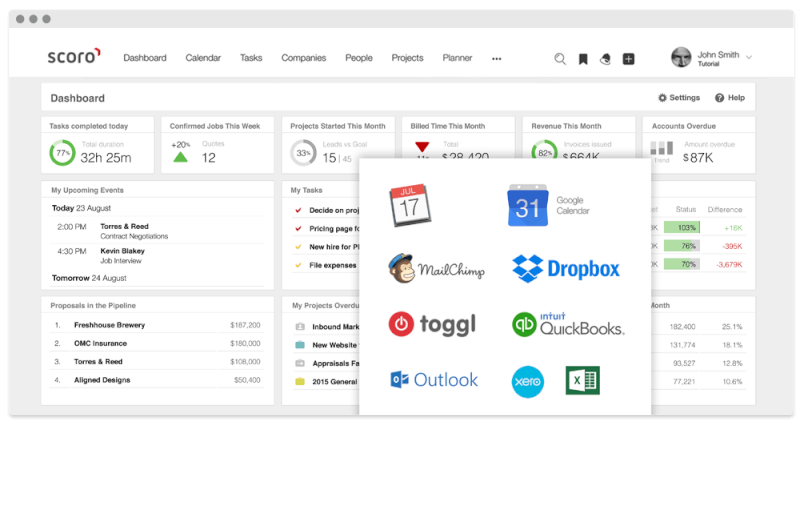Check off the Decide on proj task
The image size is (800, 526).
pyautogui.click(x=298, y=210)
